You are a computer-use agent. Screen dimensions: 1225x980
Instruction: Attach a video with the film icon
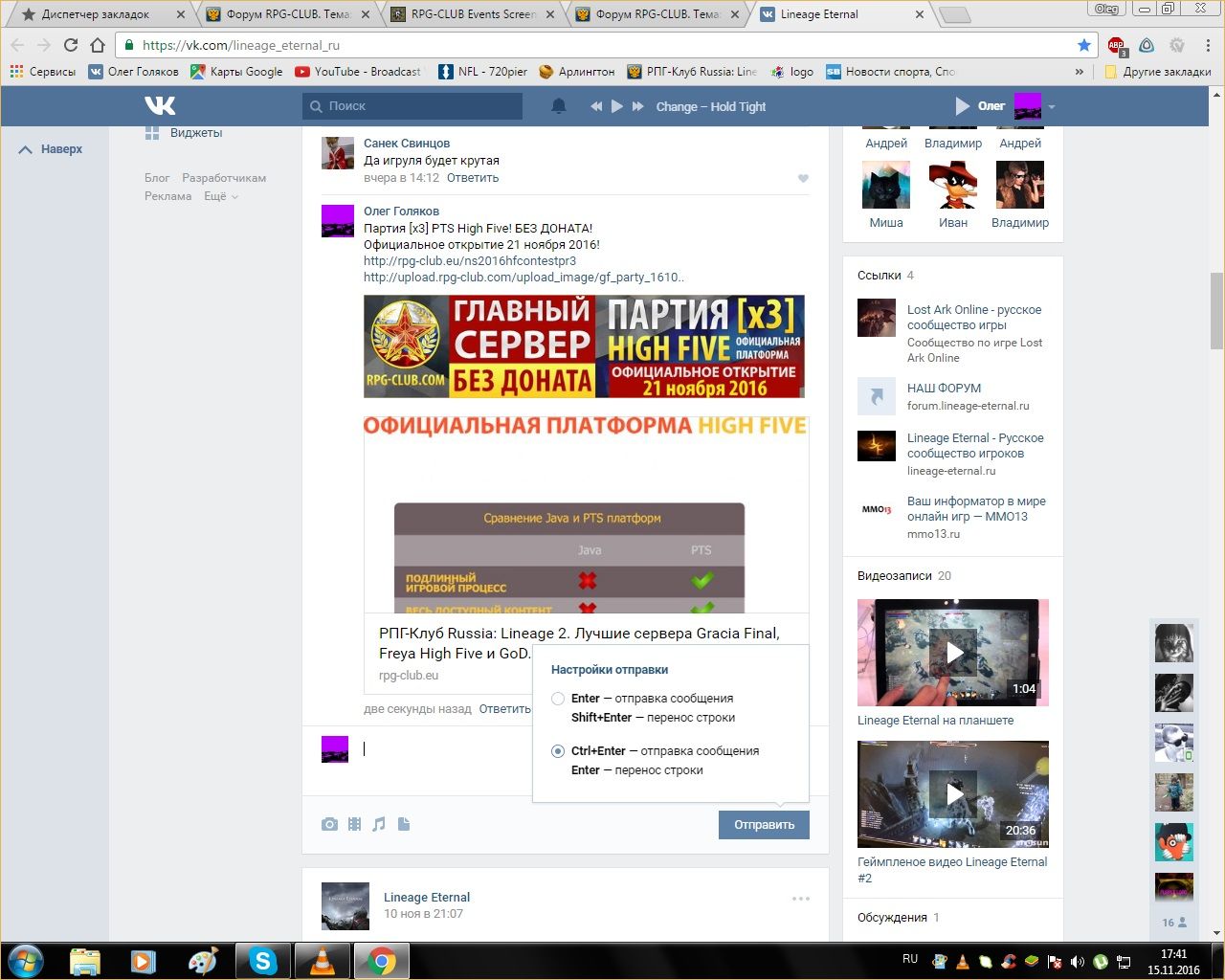click(x=354, y=824)
